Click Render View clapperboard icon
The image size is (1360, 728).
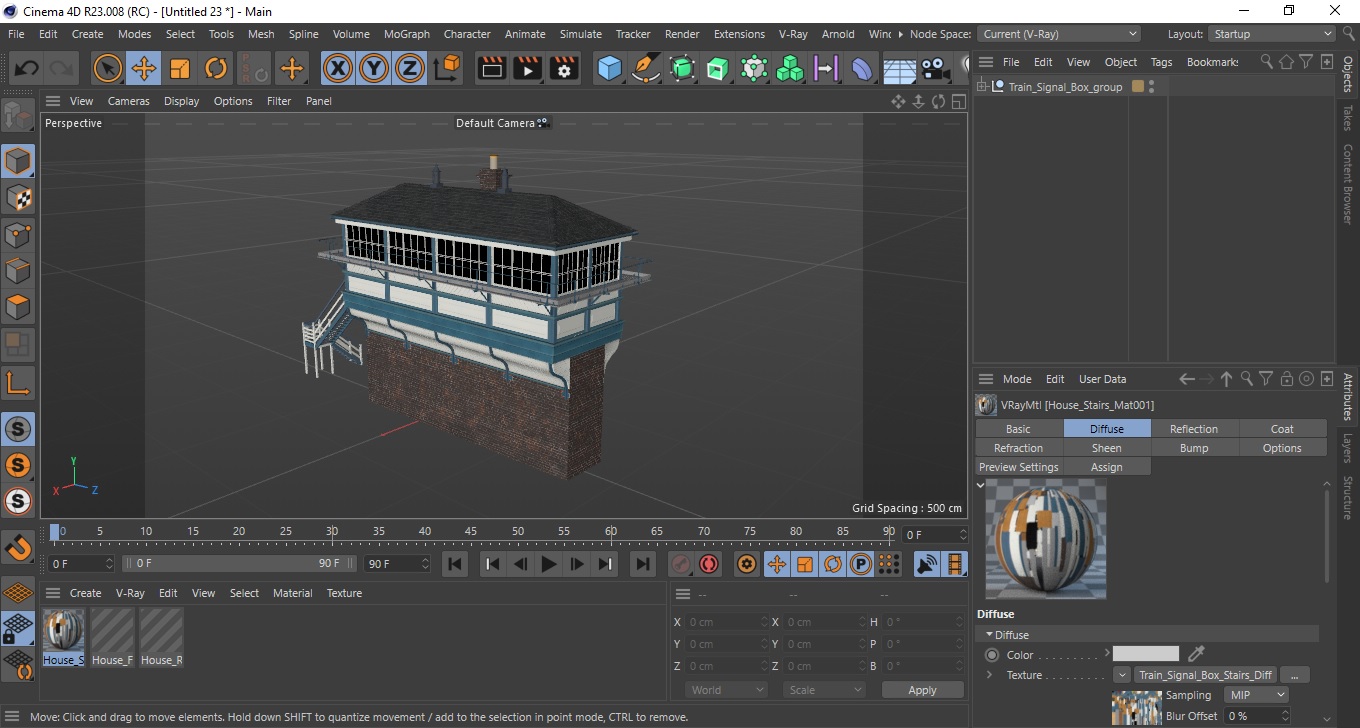tap(491, 69)
